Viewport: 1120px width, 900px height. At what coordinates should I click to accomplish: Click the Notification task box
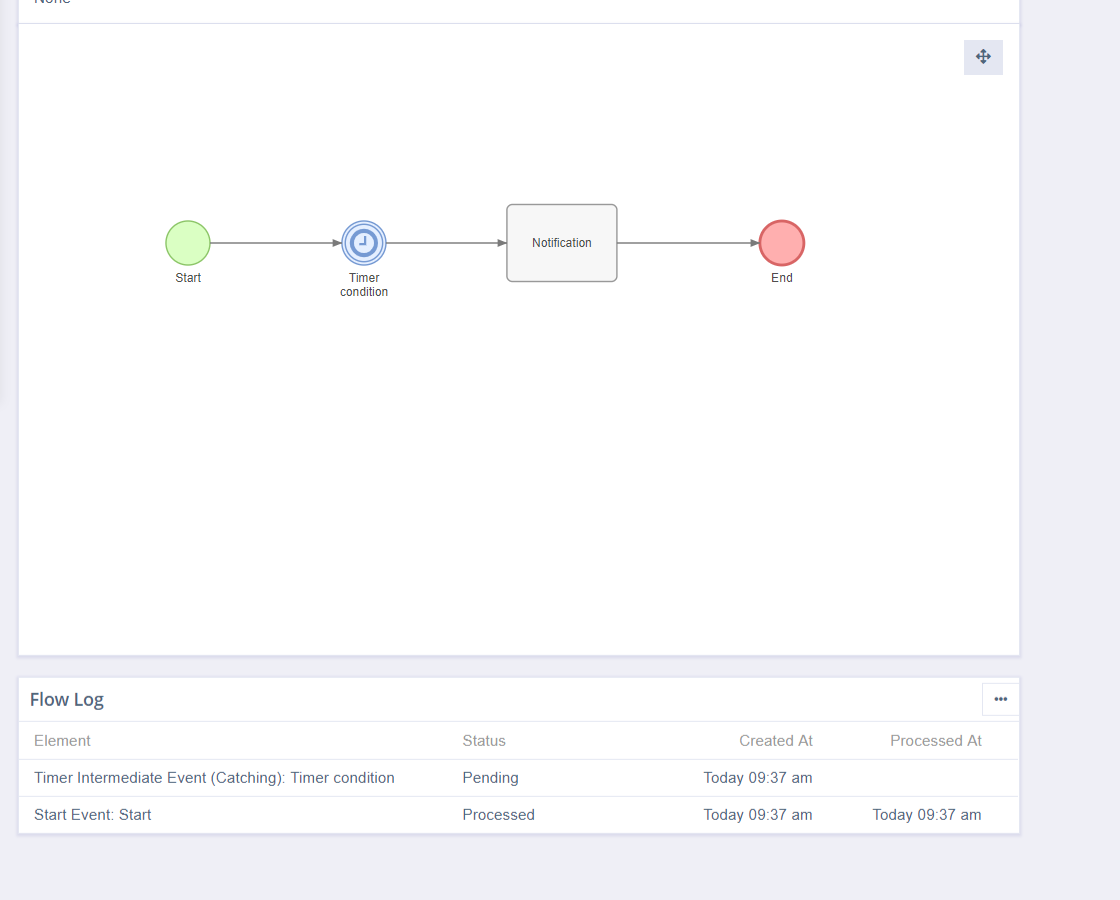tap(562, 243)
